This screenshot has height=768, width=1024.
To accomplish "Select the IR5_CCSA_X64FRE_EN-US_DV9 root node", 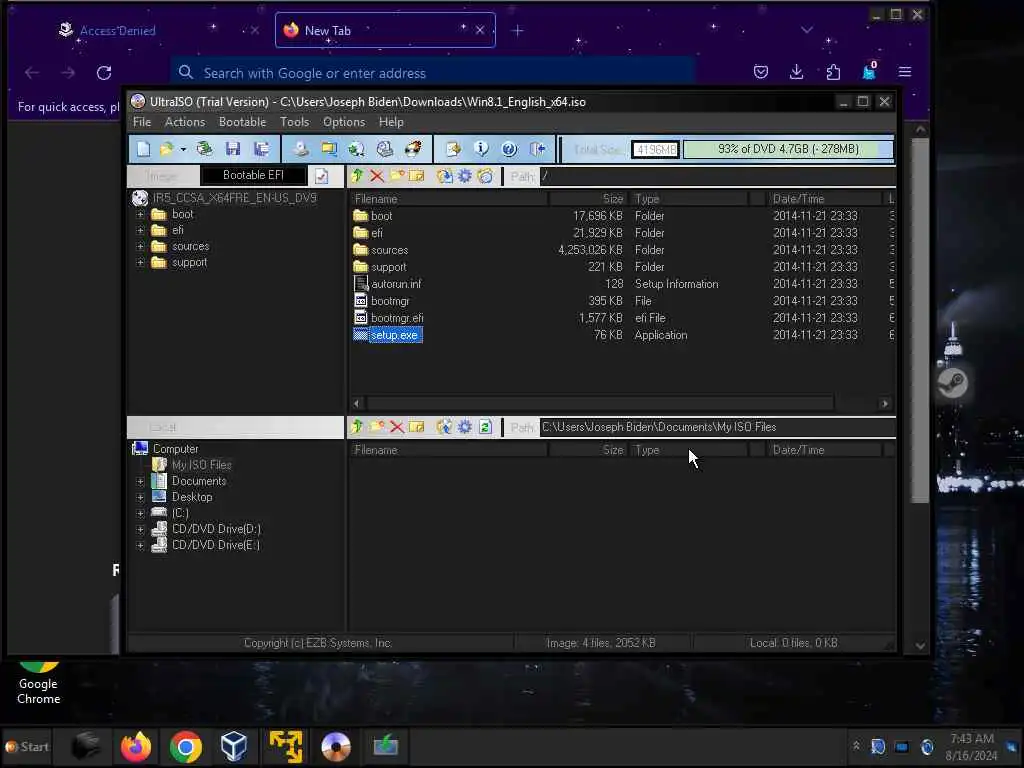I will (x=234, y=198).
